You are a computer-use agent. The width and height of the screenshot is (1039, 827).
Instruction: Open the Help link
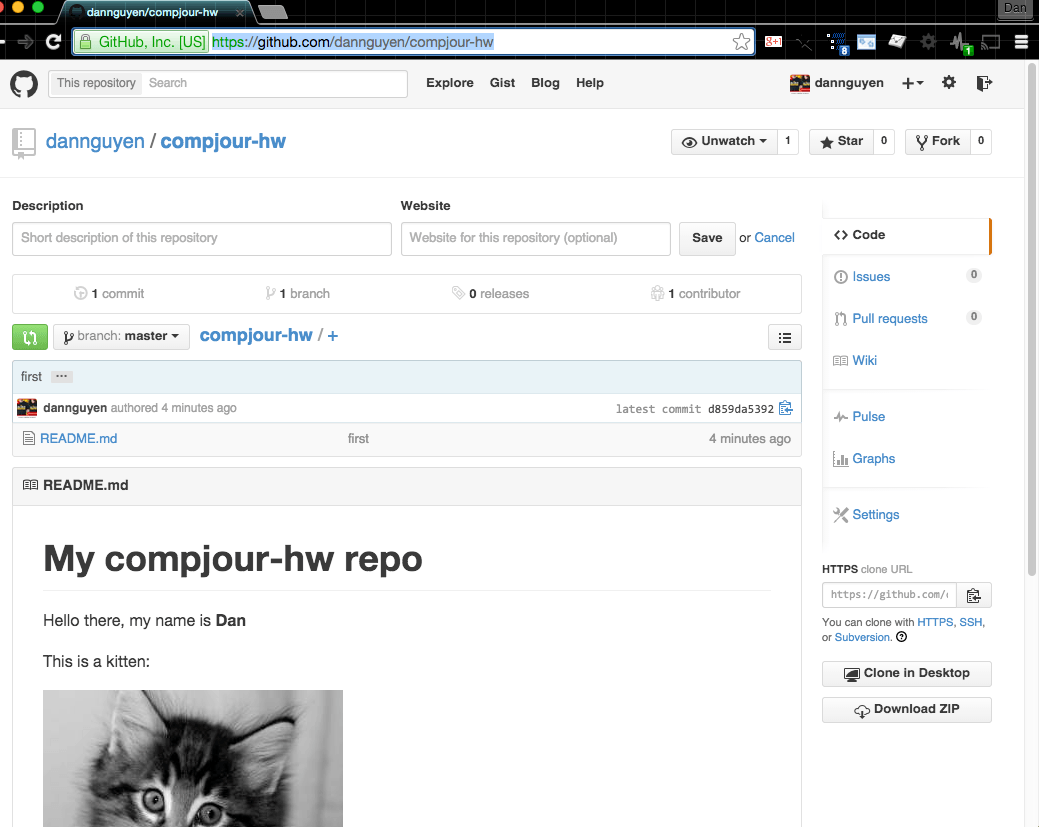point(590,83)
